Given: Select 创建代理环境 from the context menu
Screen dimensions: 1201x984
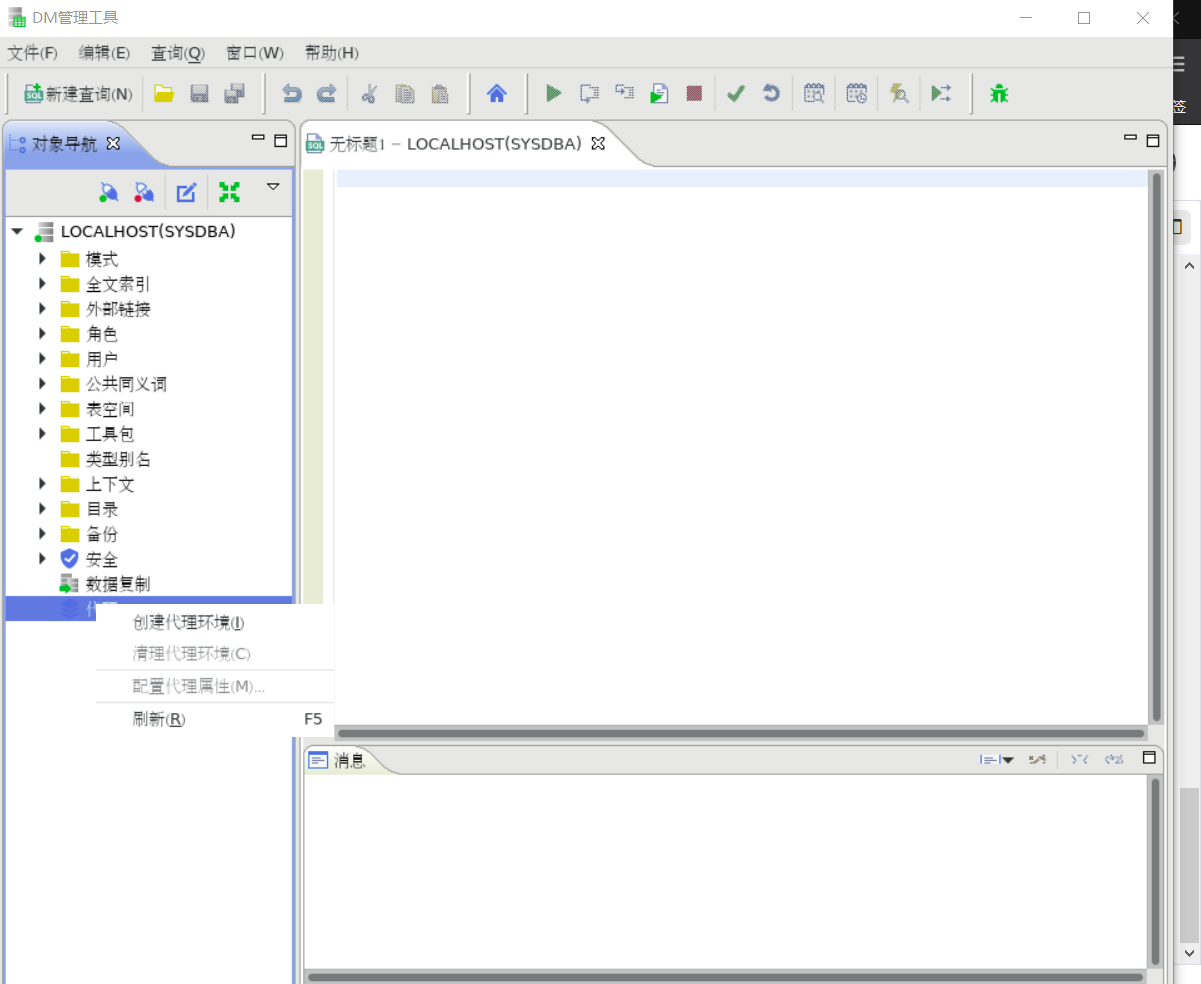Looking at the screenshot, I should pos(189,623).
